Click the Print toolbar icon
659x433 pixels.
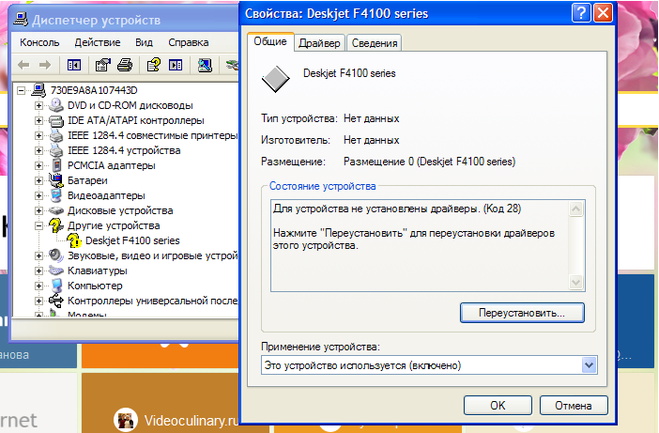click(x=125, y=65)
